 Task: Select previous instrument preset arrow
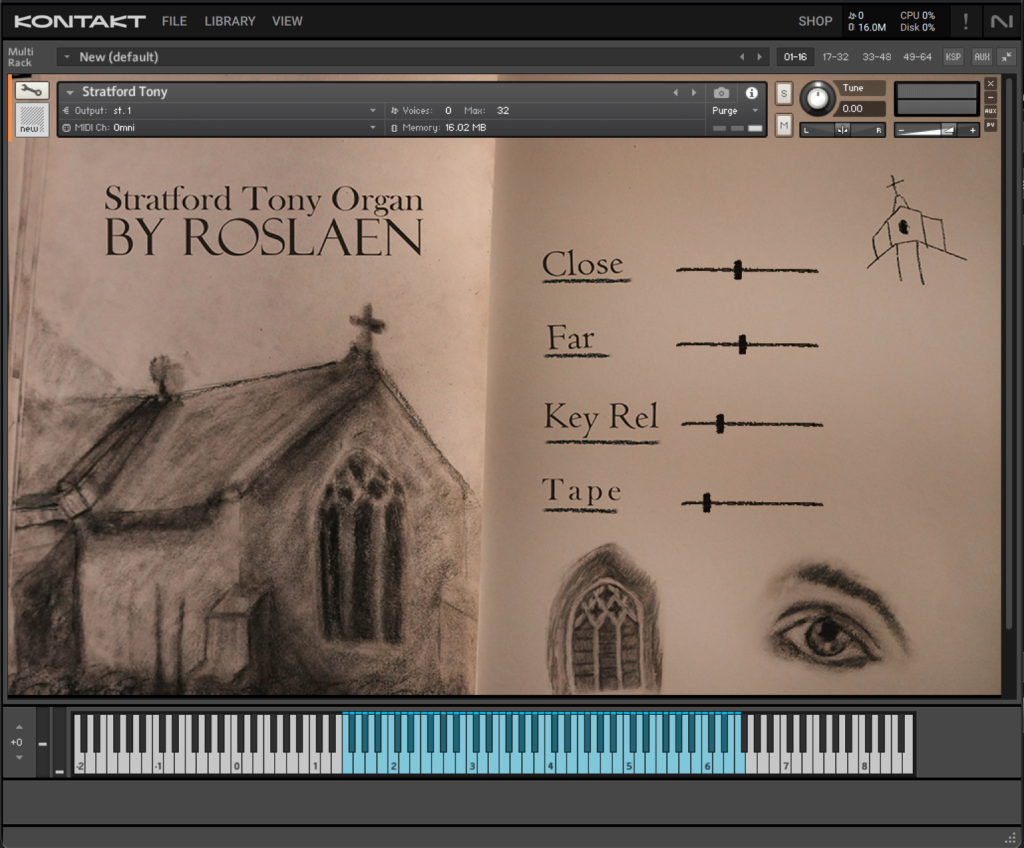pyautogui.click(x=675, y=93)
